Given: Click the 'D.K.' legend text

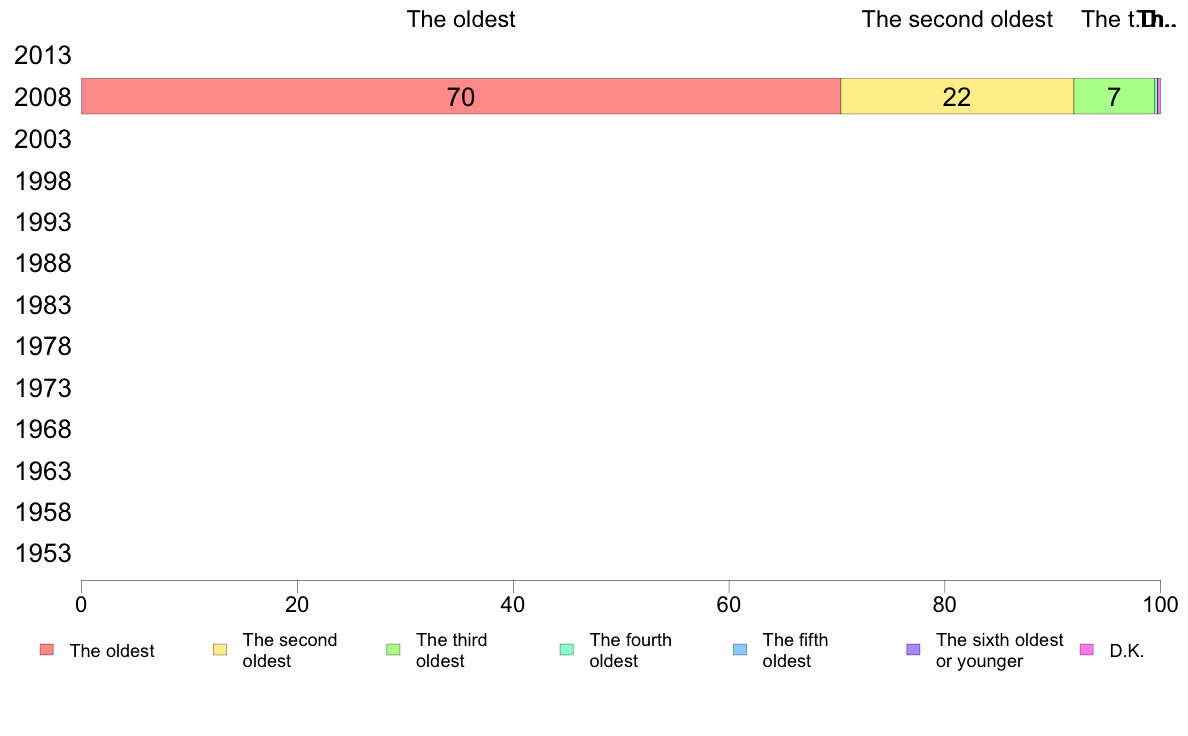Looking at the screenshot, I should (1127, 651).
